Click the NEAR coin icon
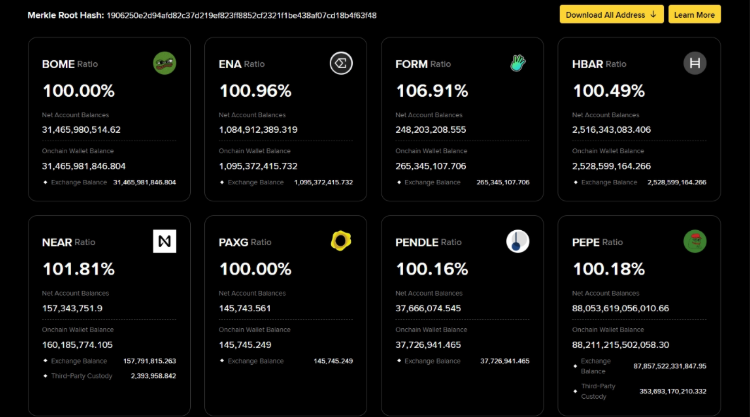 pyautogui.click(x=165, y=241)
